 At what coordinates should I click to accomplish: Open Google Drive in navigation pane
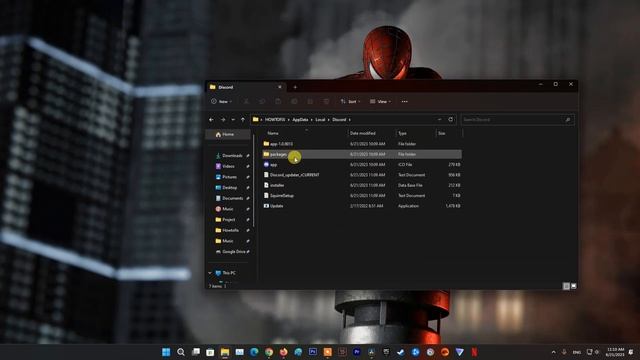(233, 251)
